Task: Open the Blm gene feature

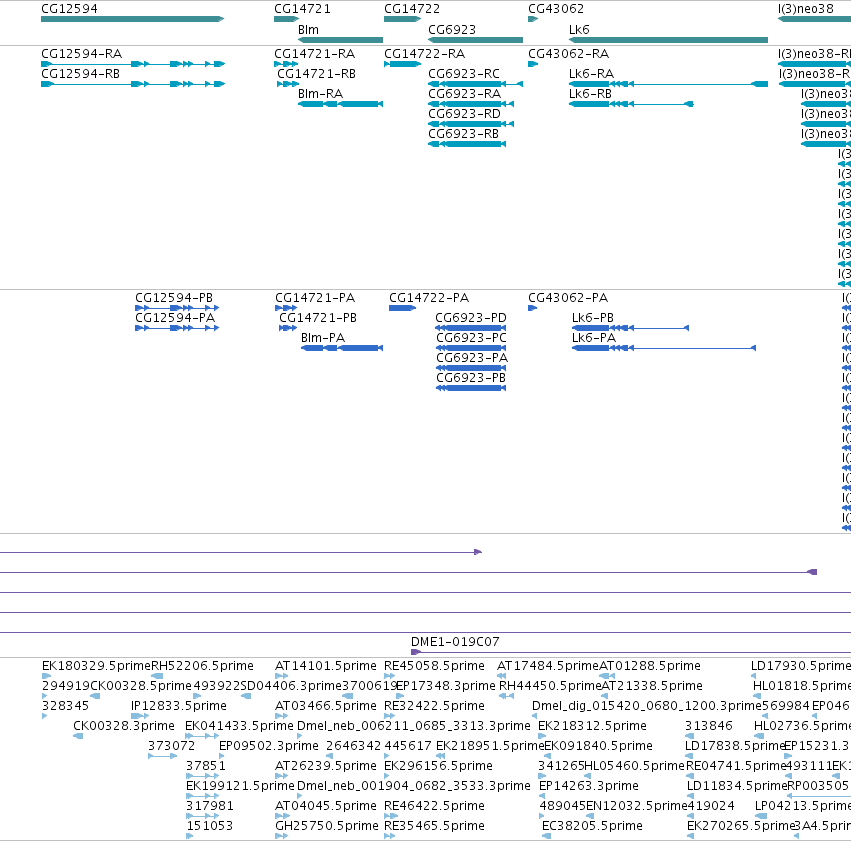Action: click(340, 40)
